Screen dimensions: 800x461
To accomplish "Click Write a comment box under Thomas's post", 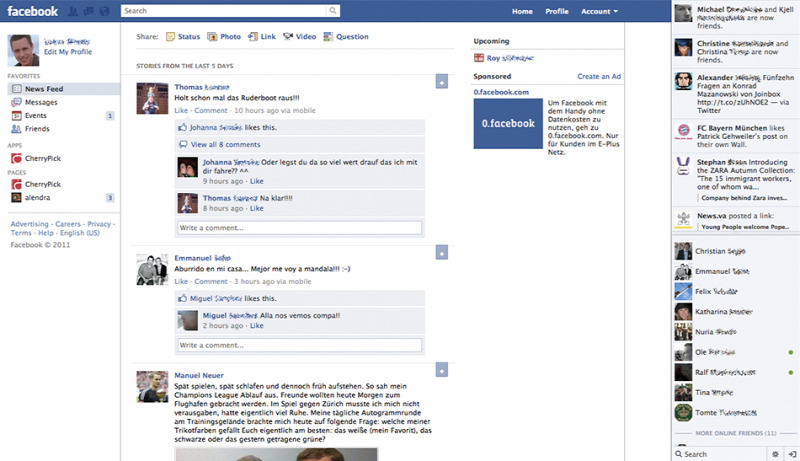I will tap(299, 228).
